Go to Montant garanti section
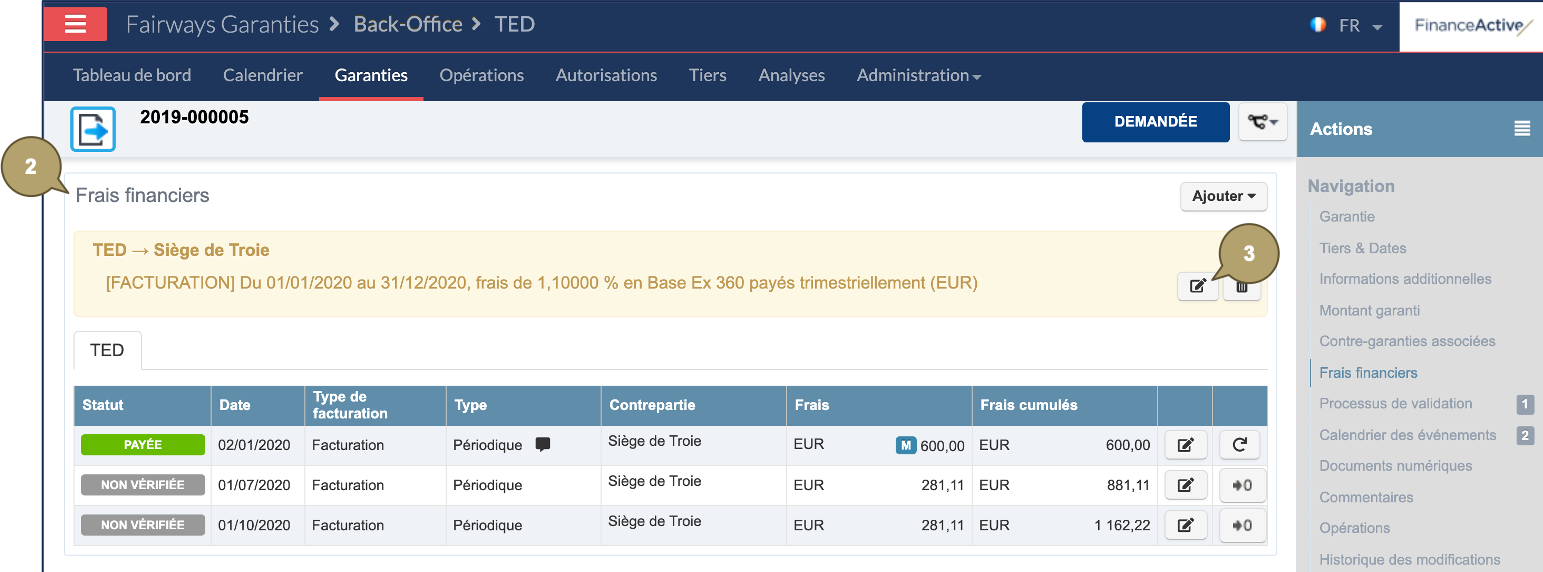This screenshot has width=1543, height=572. coord(1370,311)
